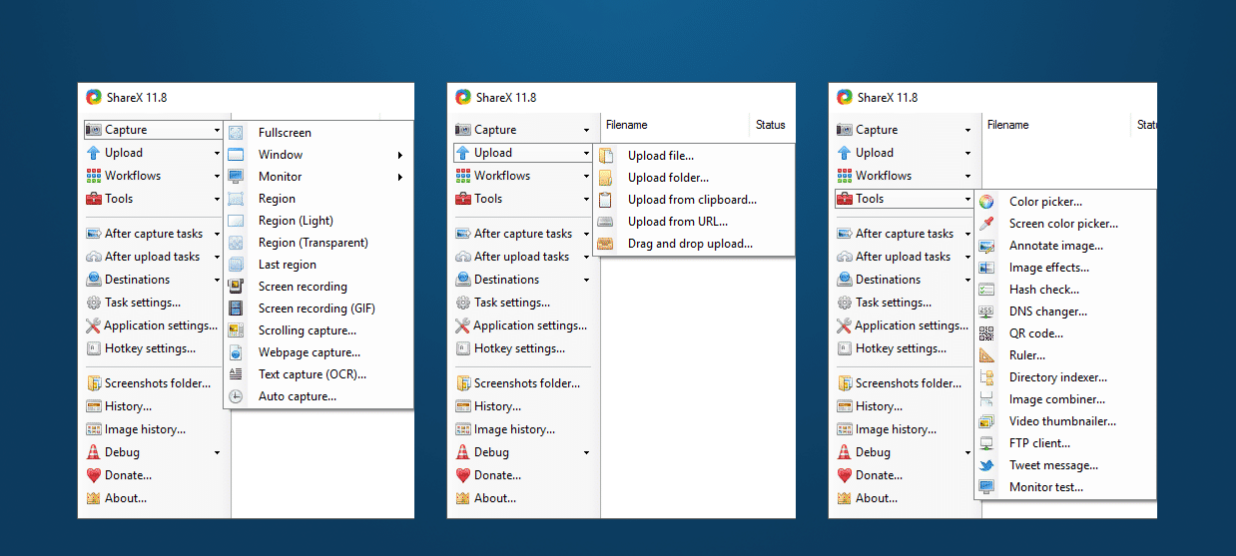The width and height of the screenshot is (1236, 556).
Task: Click the About crown icon in right window
Action: [844, 498]
